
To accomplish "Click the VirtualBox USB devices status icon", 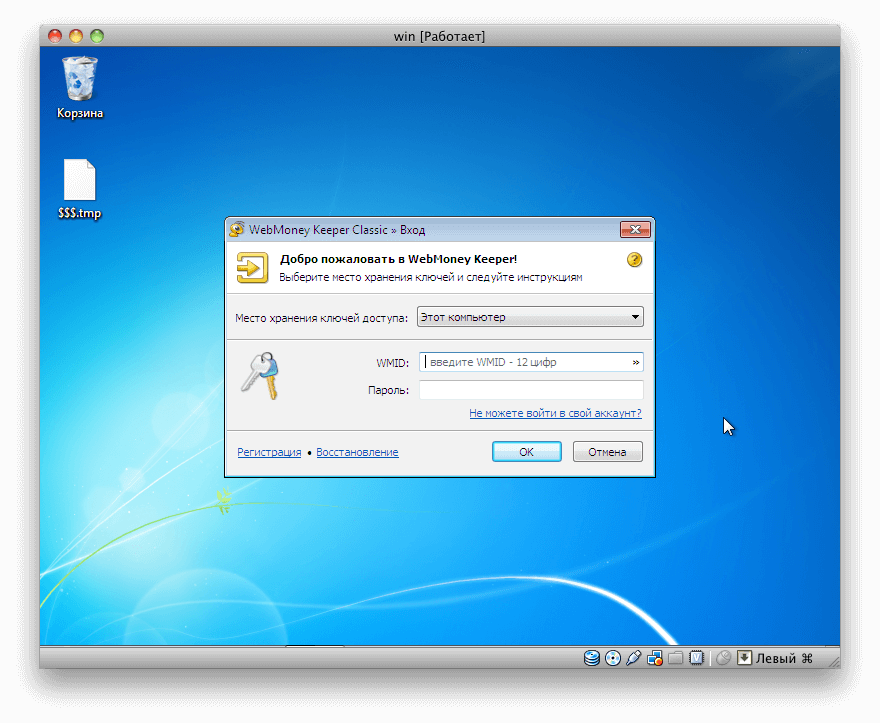I will click(634, 657).
